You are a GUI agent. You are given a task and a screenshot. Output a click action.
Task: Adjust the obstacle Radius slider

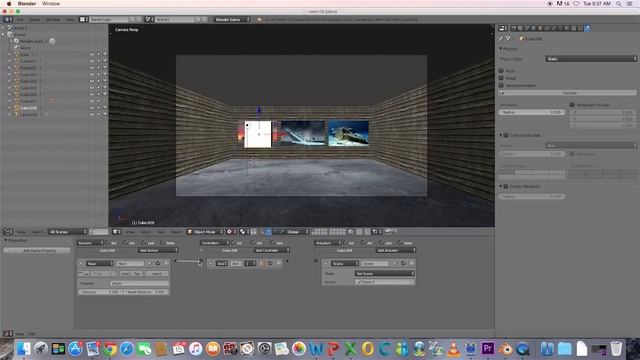(x=532, y=196)
